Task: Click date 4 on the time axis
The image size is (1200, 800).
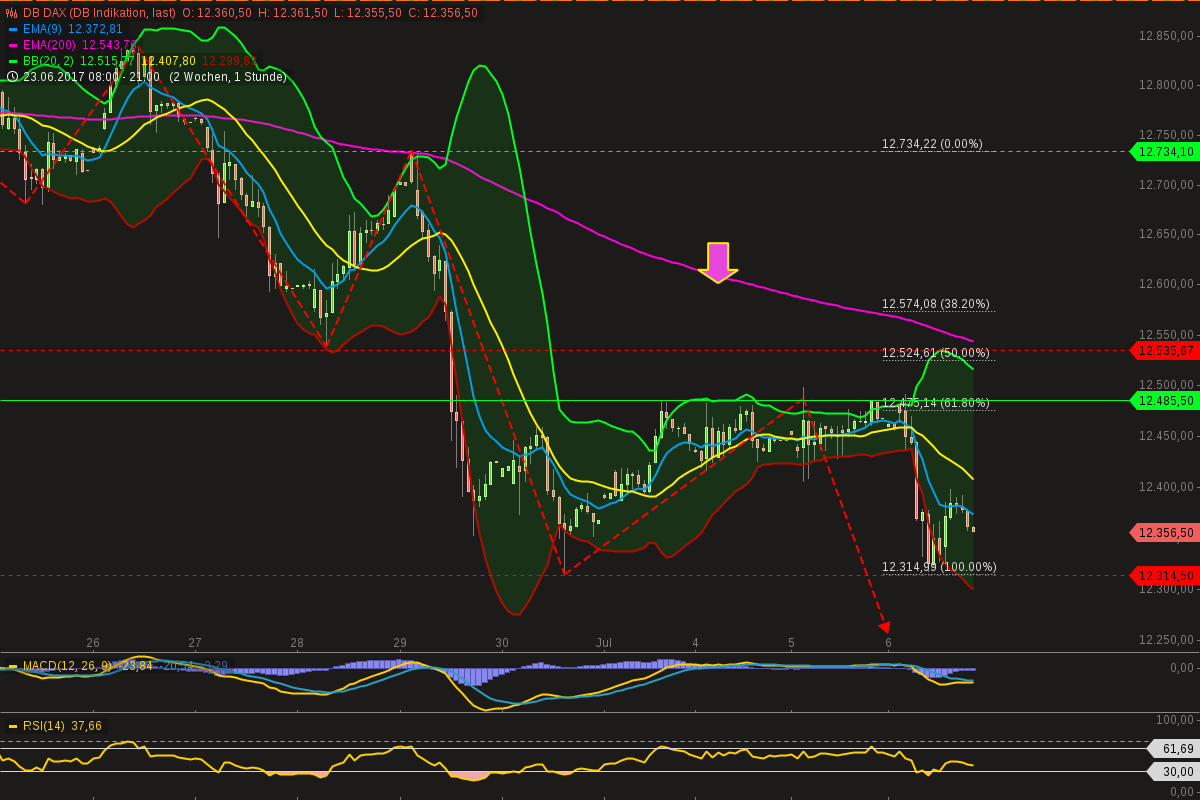Action: (x=695, y=643)
